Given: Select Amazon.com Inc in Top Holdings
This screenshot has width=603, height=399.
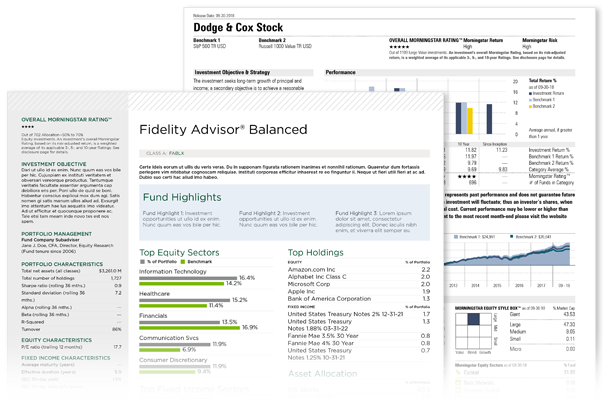Looking at the screenshot, I should 311,269.
